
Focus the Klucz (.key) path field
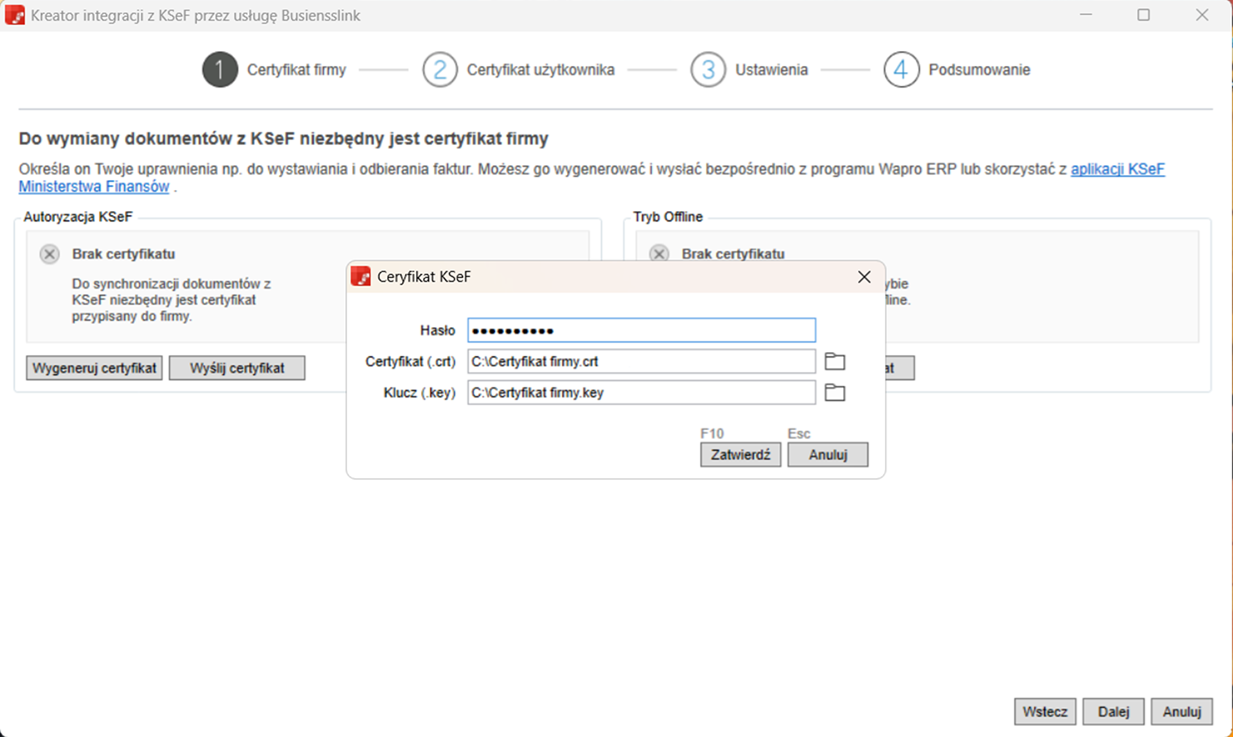[x=641, y=393]
